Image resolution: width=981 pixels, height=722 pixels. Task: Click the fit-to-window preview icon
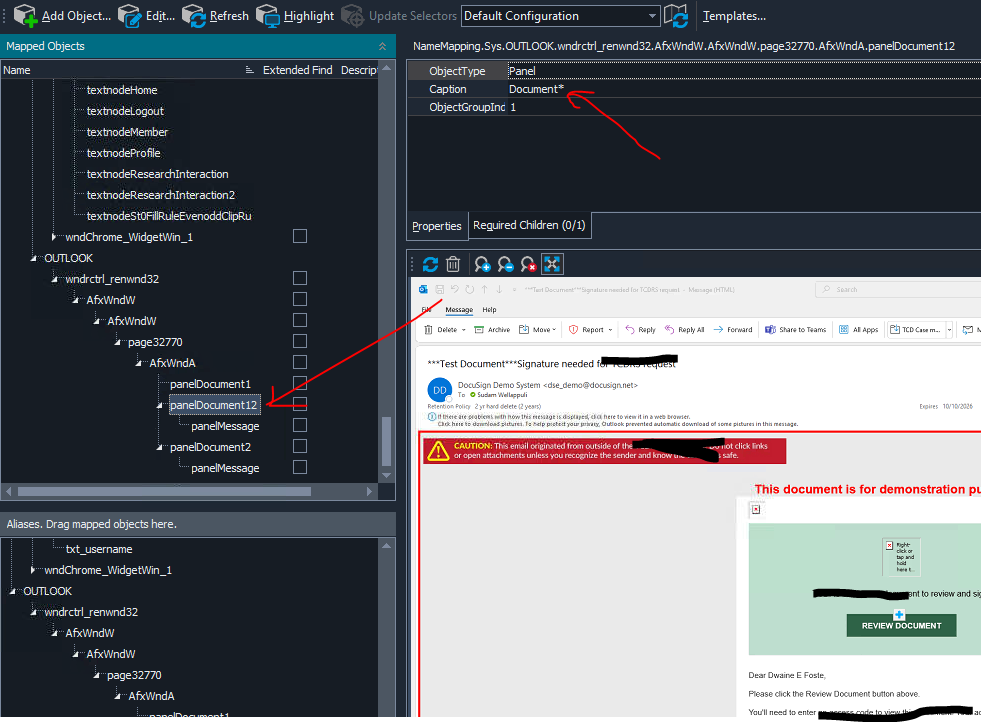[x=553, y=264]
